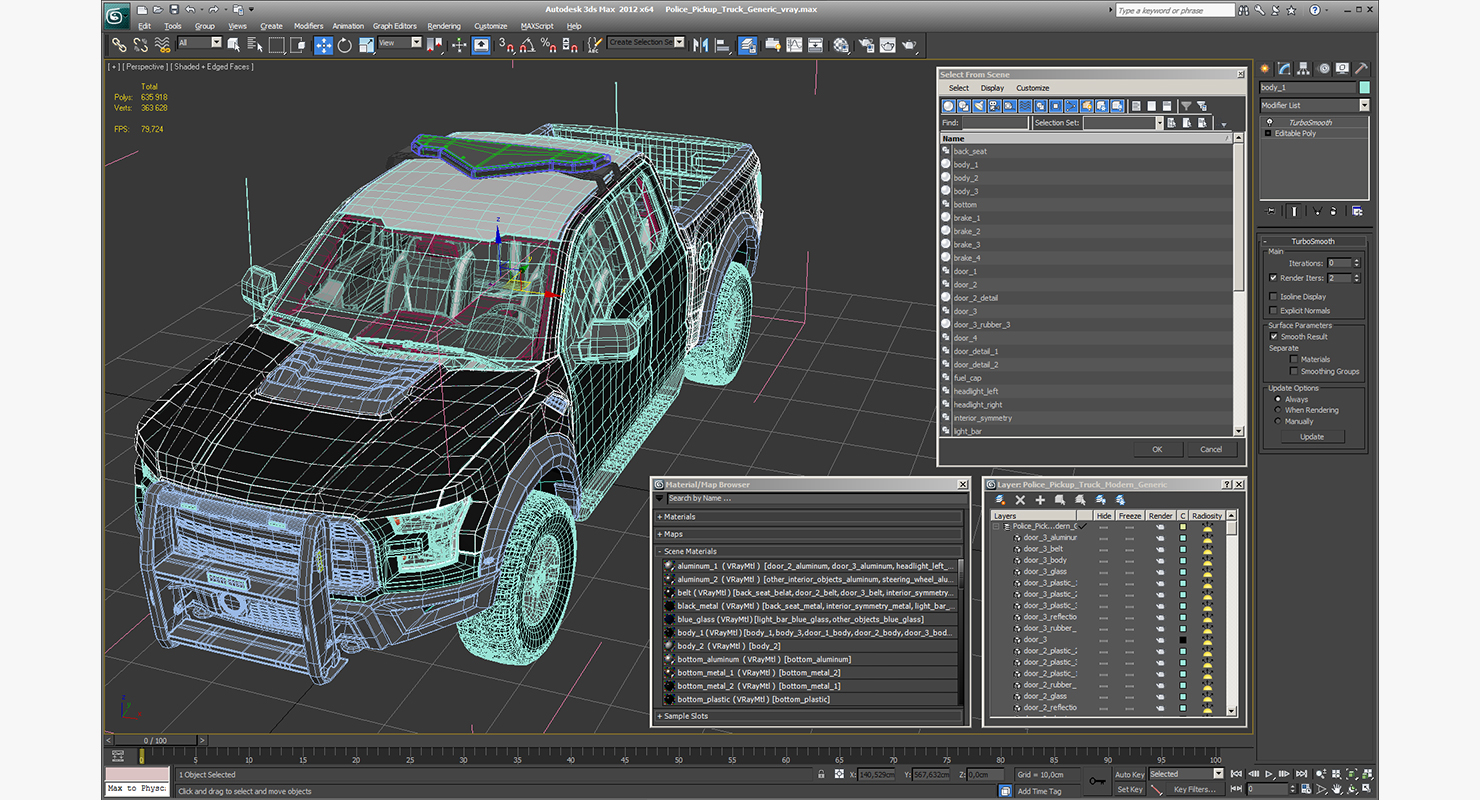Enable the Explicit Normals checkbox
The image size is (1480, 800).
click(1273, 310)
